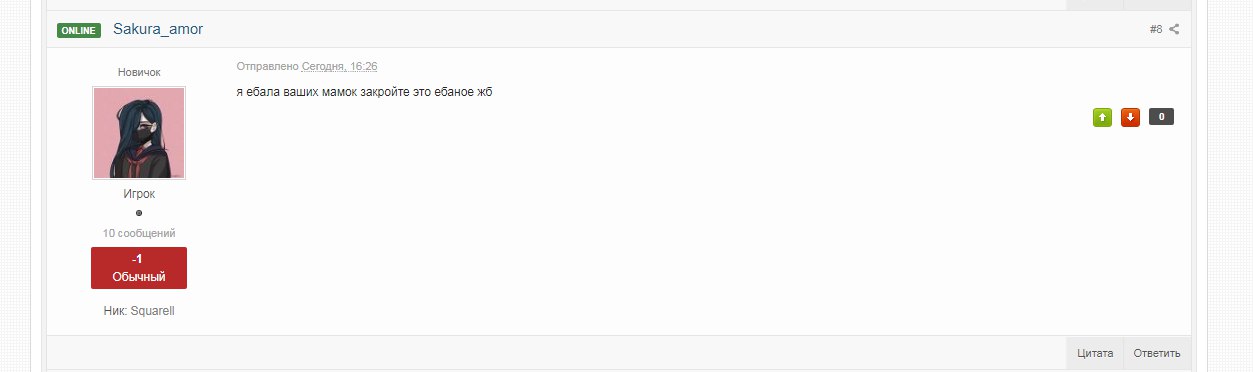Click the Отправлено label before the date

point(268,66)
